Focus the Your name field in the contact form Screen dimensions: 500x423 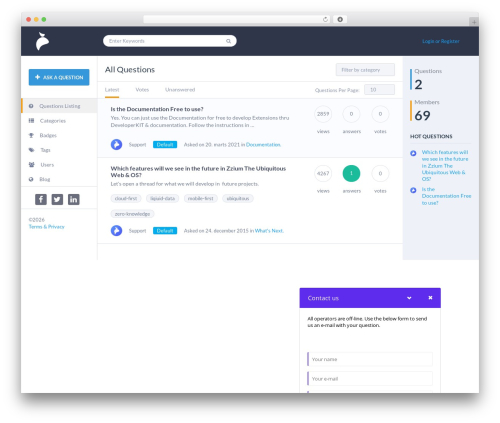click(x=370, y=359)
